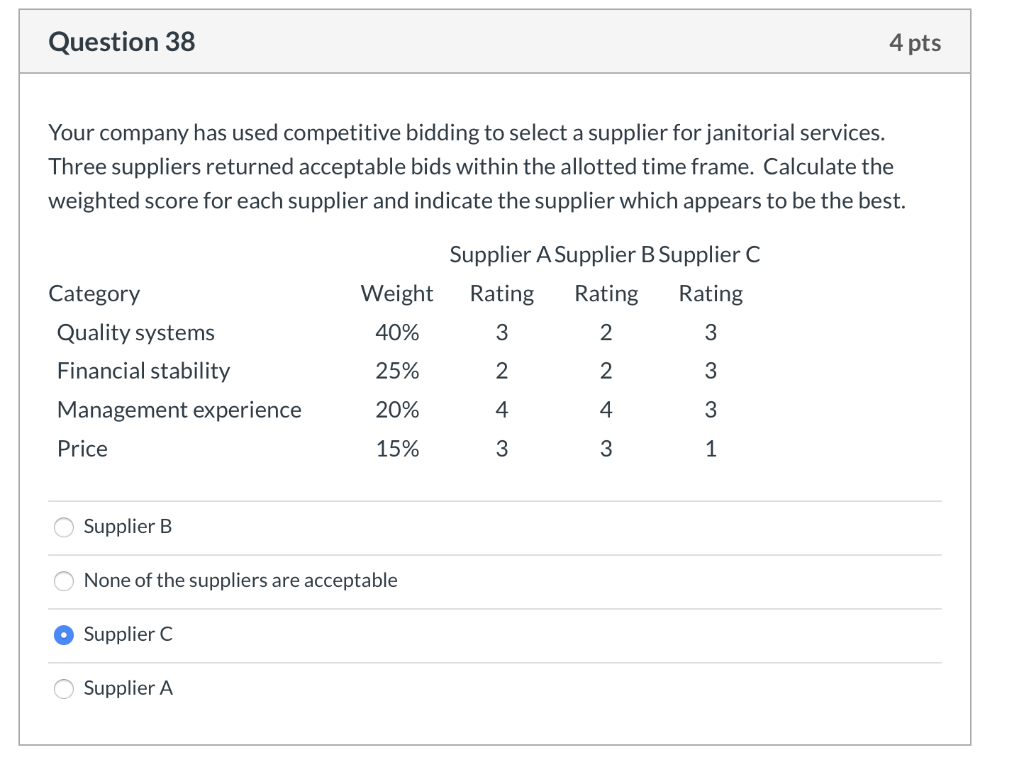Choose None of the suppliers are acceptable
This screenshot has width=1024, height=784.
point(63,580)
